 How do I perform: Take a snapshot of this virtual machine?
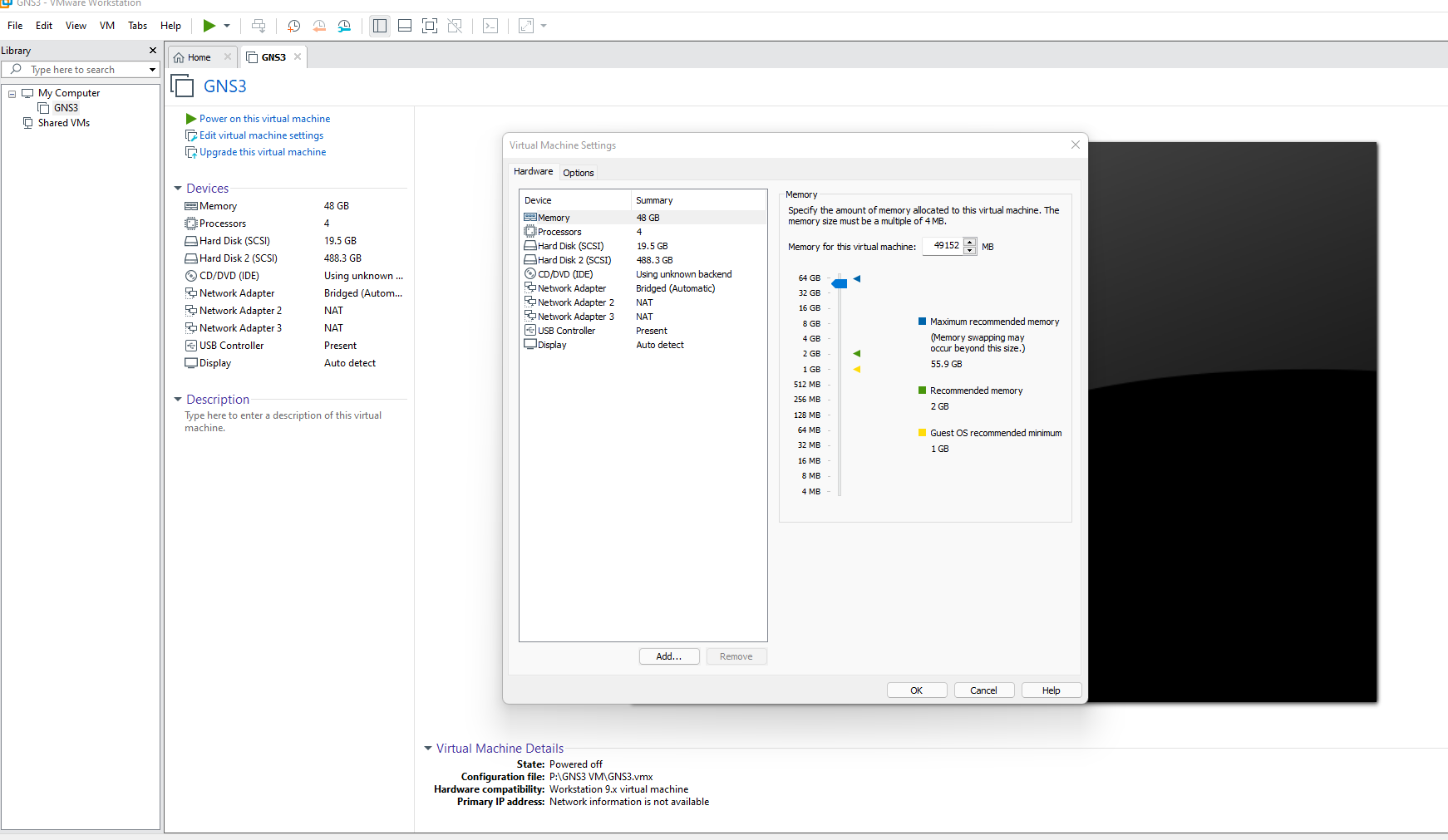point(293,26)
